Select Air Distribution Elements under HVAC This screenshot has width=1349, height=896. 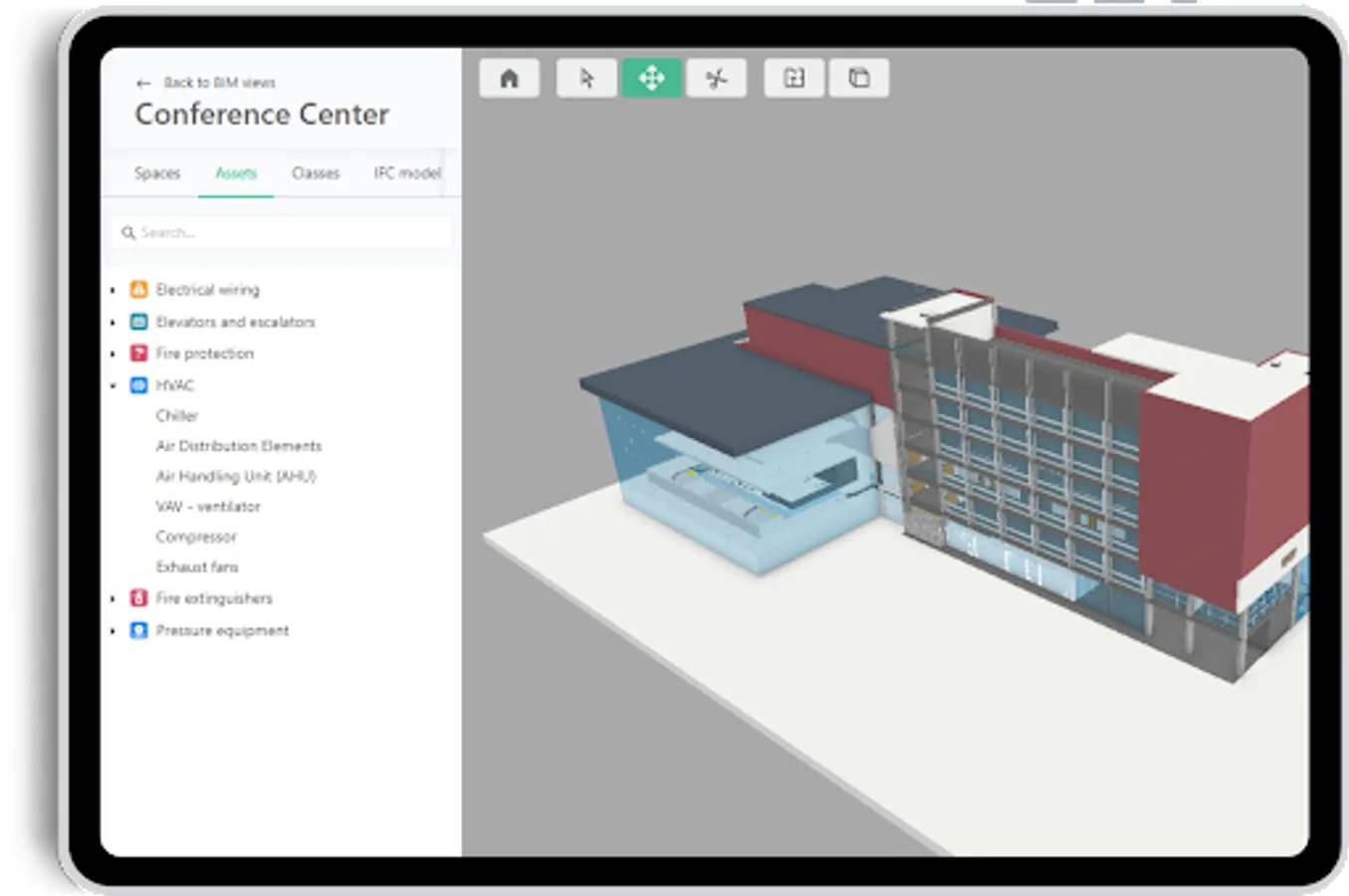[239, 446]
